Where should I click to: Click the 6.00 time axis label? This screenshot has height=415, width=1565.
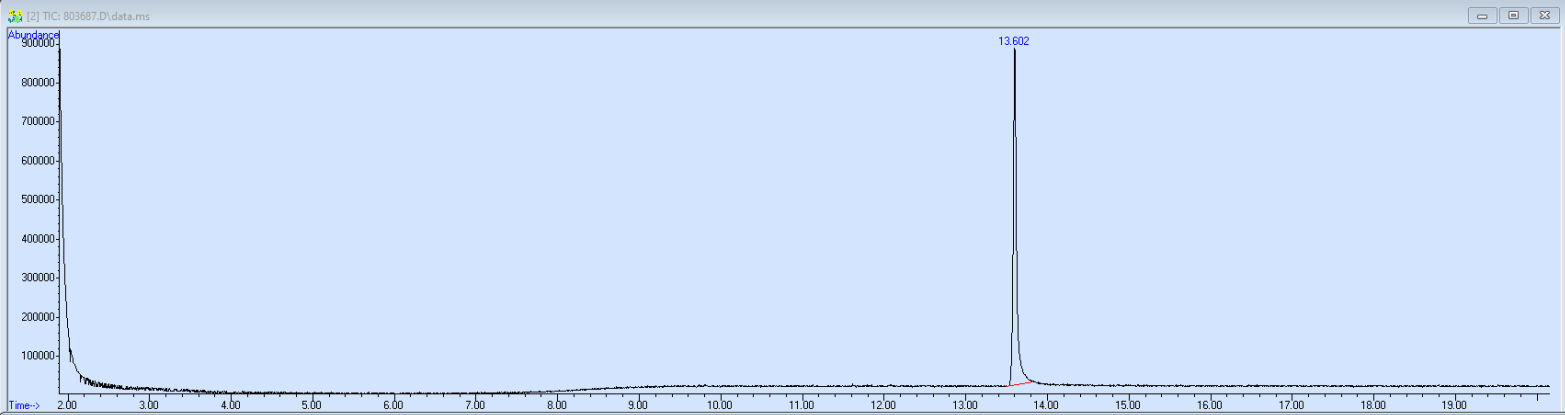coord(393,405)
